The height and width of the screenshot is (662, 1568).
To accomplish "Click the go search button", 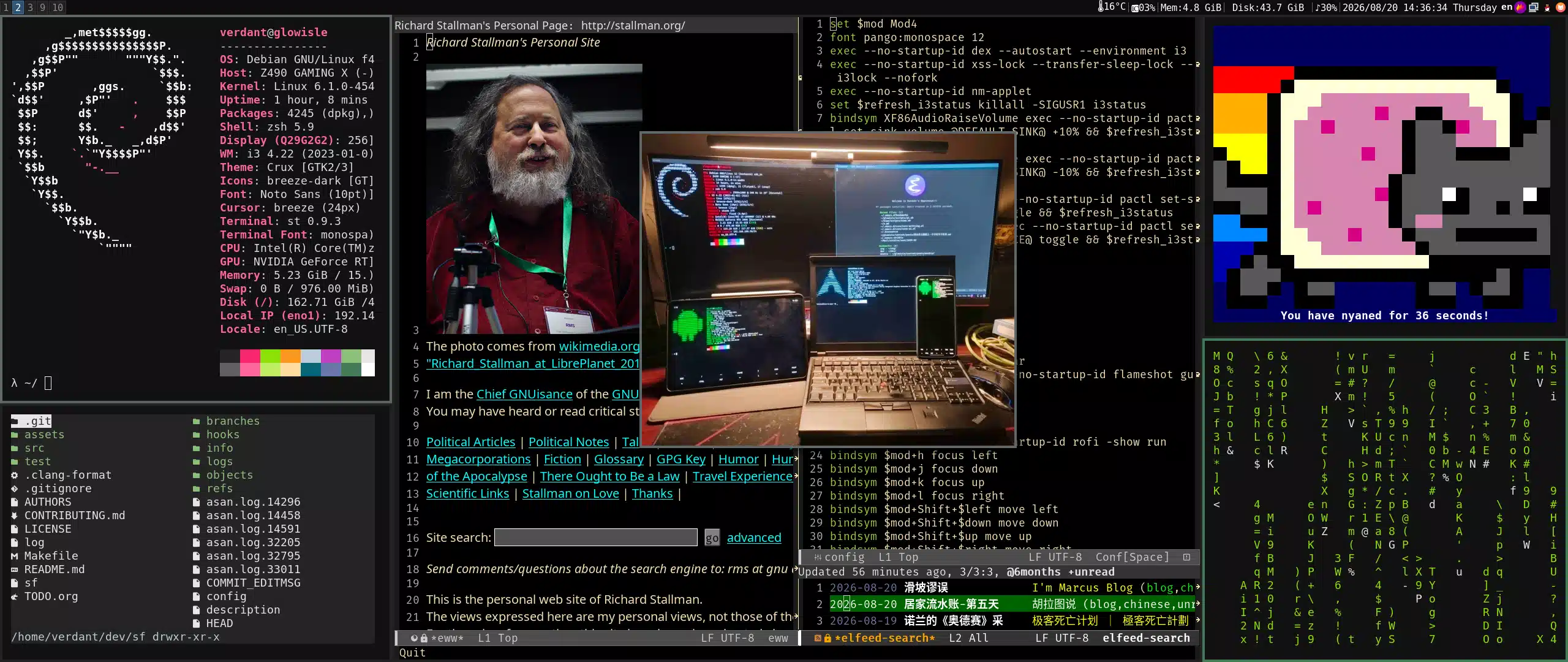I will [x=712, y=538].
